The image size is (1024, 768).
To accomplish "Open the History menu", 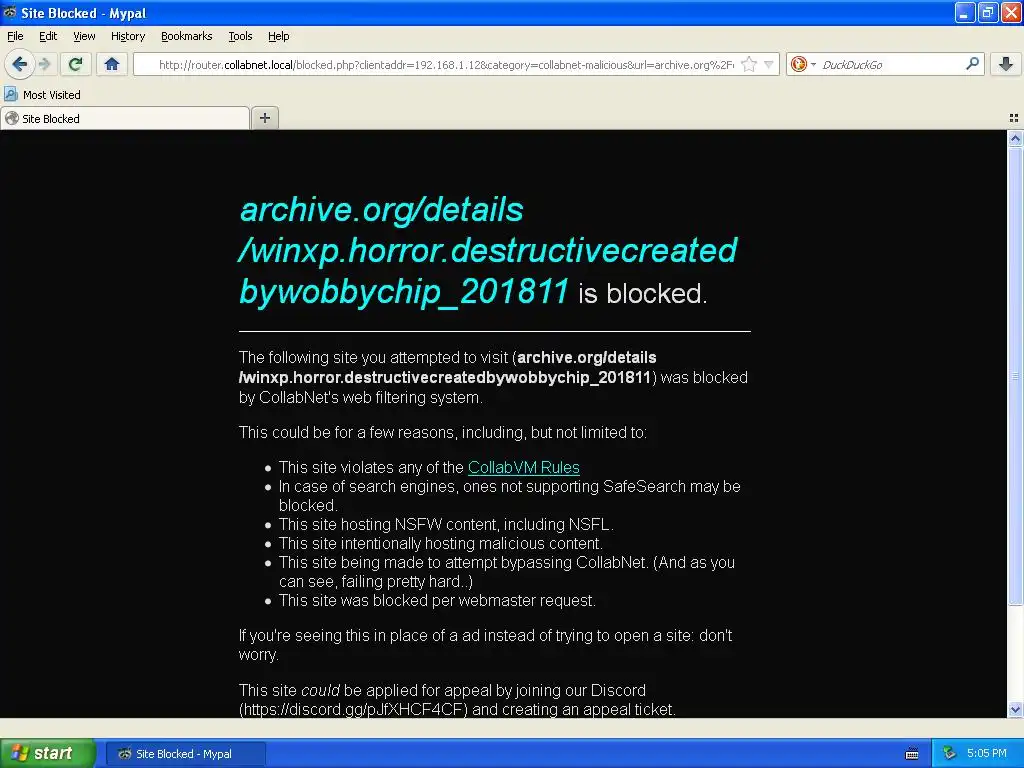I will (x=128, y=36).
